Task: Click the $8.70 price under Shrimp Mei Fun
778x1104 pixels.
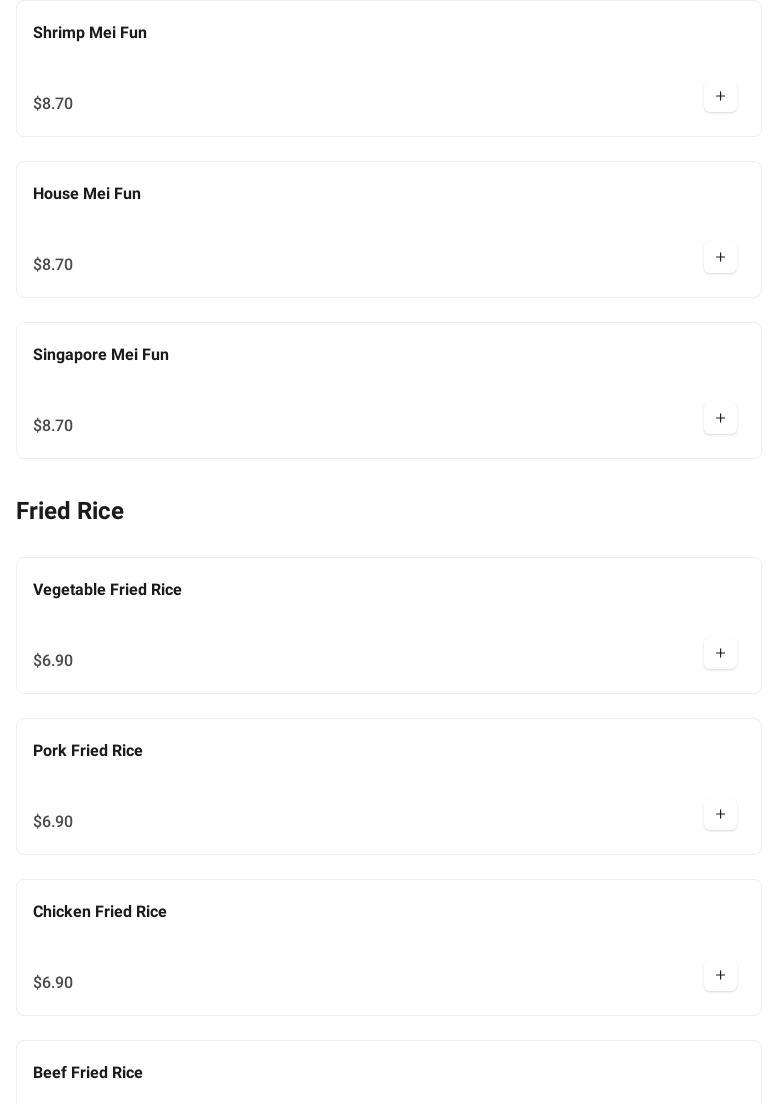Action: pos(53,104)
